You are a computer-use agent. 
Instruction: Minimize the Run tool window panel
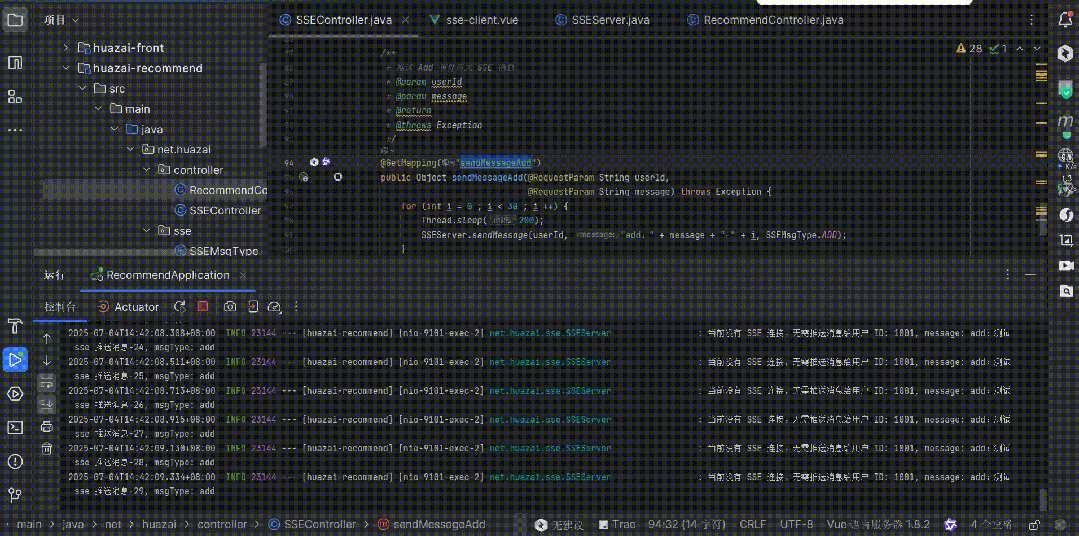[x=1031, y=275]
